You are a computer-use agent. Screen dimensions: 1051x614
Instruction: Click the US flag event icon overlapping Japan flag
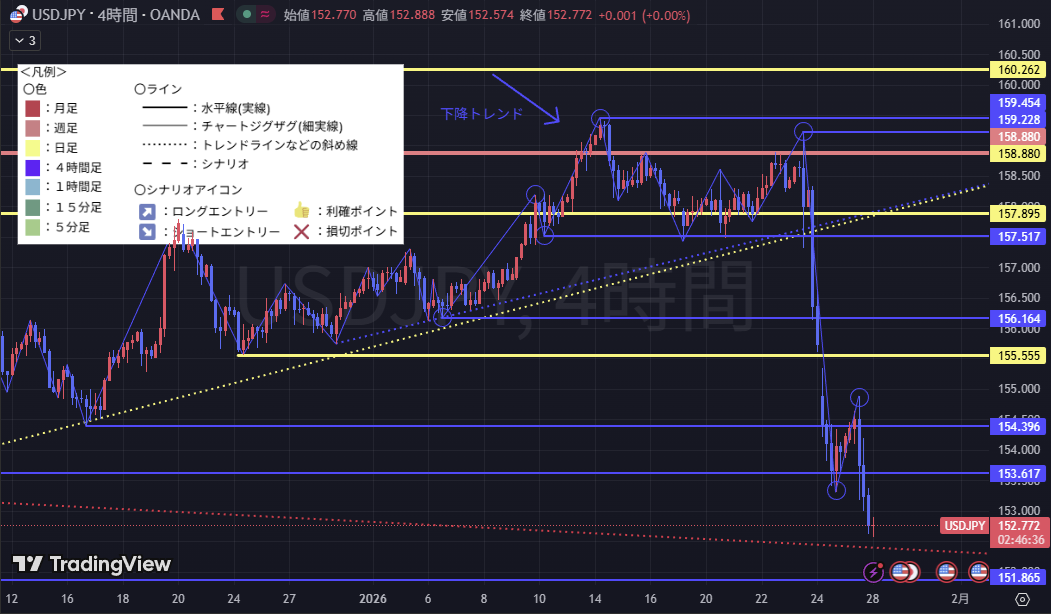[x=902, y=572]
